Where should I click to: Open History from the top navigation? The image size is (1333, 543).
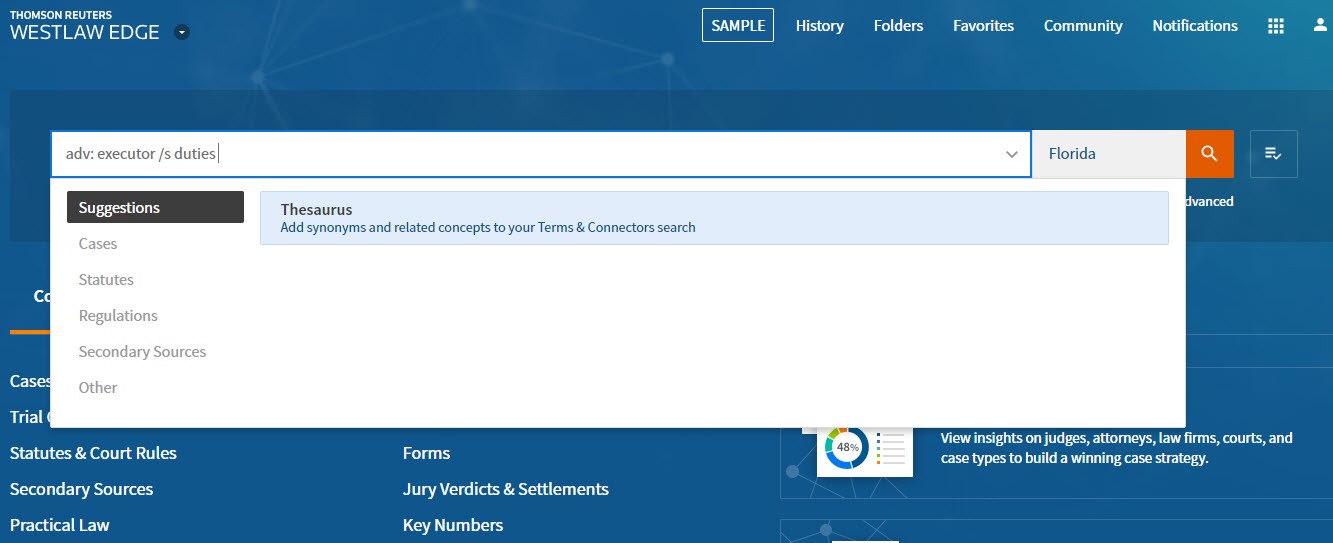(819, 26)
